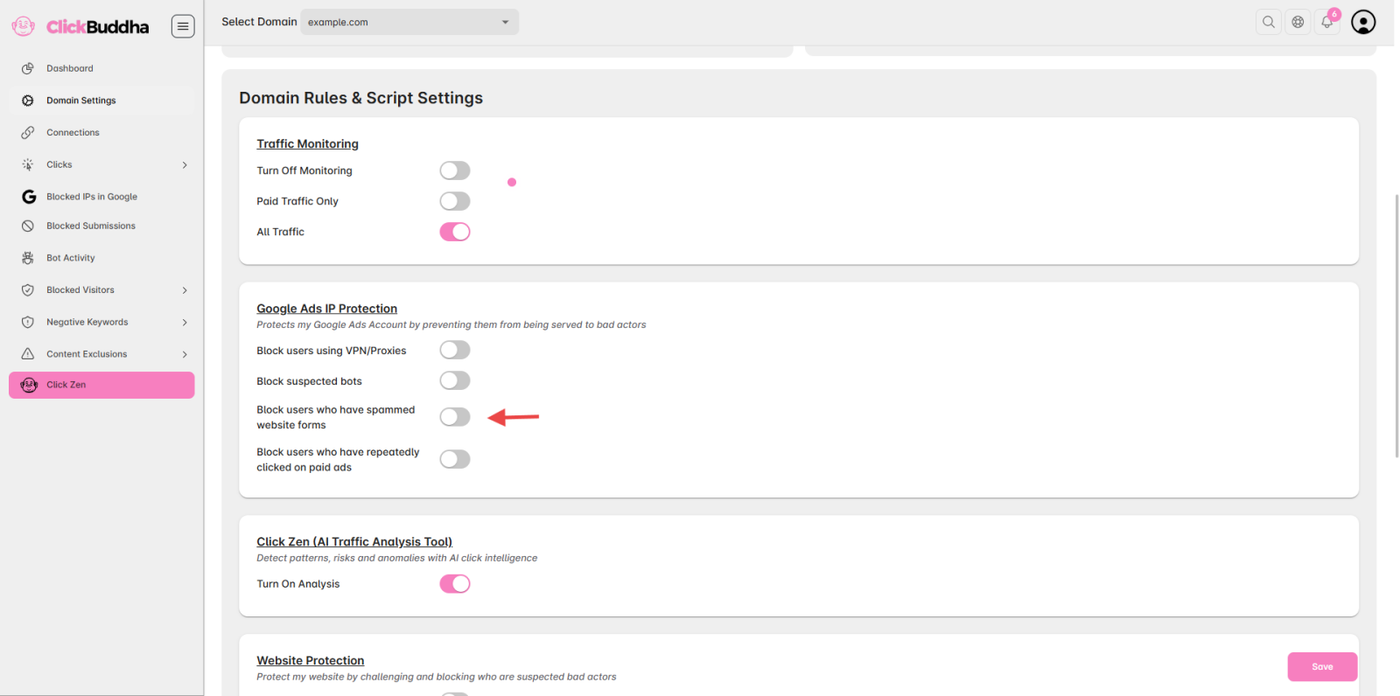Screen dimensions: 1400x696
Task: Open Connections from the sidebar
Action: 73,133
